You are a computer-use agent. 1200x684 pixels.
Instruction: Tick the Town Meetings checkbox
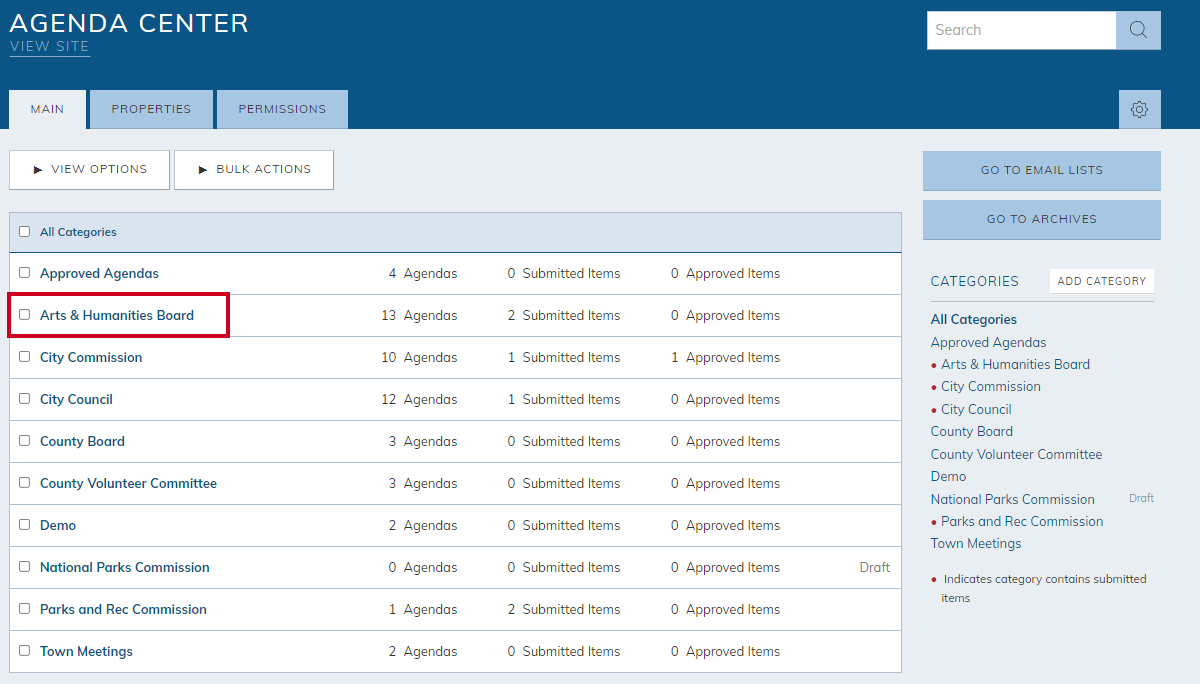point(25,651)
